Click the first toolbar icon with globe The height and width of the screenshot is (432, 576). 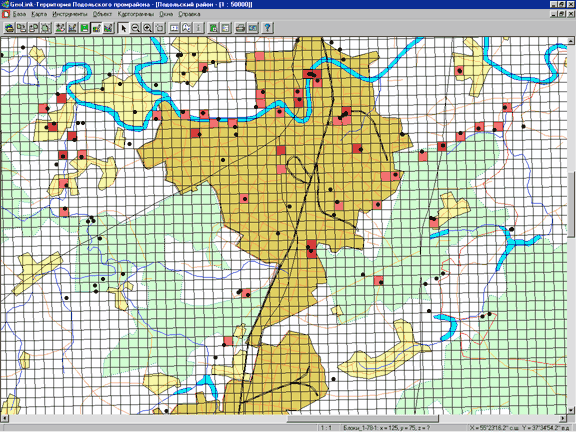(9, 28)
